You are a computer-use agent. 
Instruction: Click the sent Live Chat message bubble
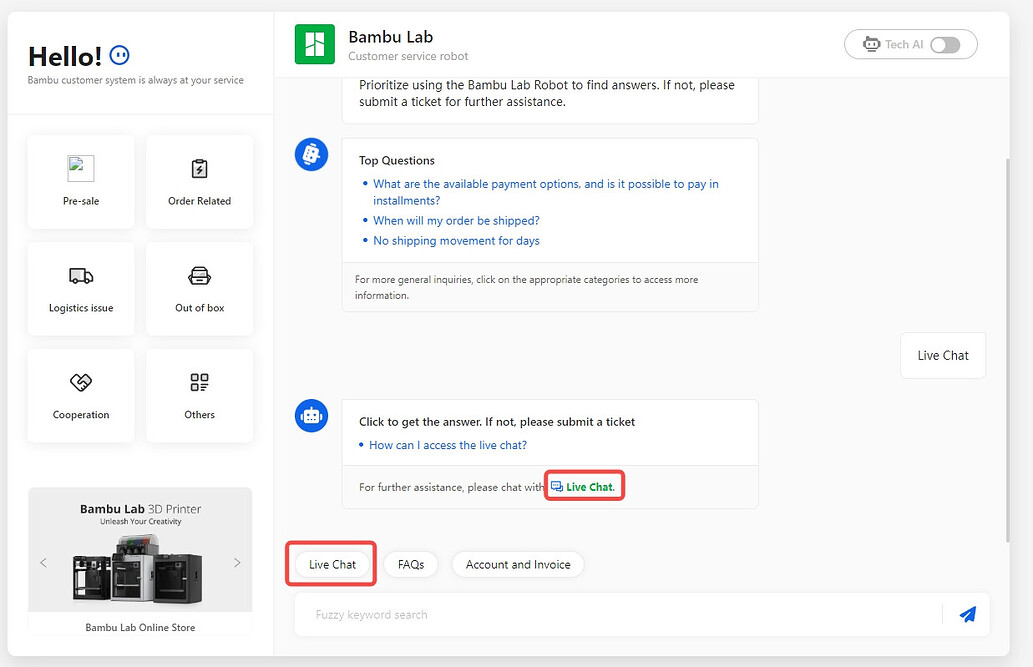point(943,355)
